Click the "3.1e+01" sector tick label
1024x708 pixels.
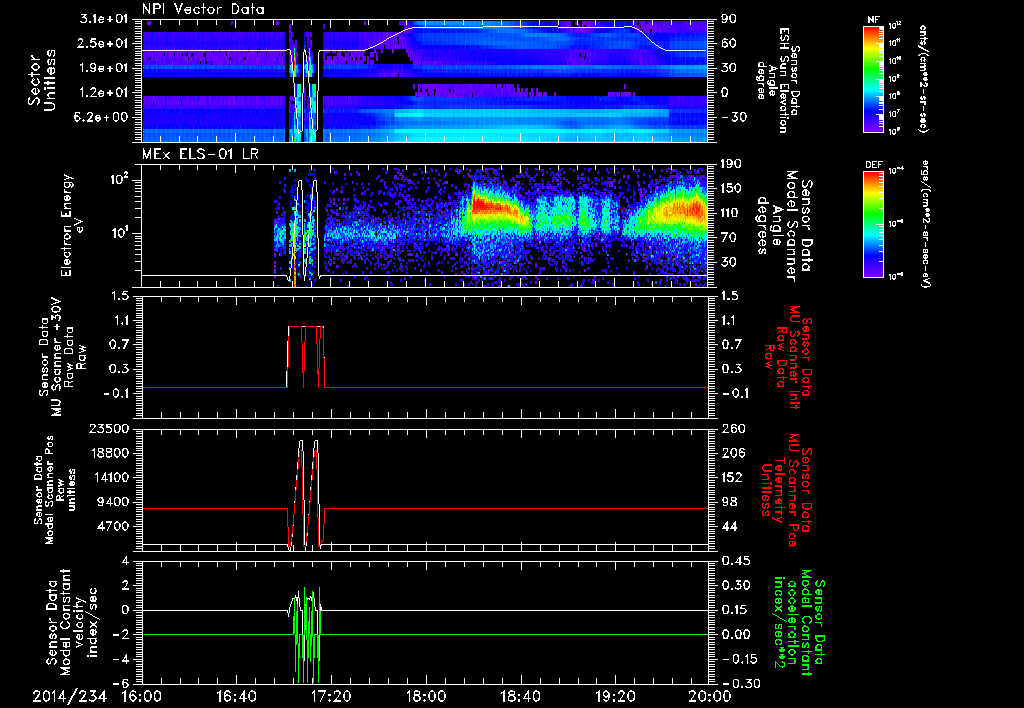[x=104, y=19]
